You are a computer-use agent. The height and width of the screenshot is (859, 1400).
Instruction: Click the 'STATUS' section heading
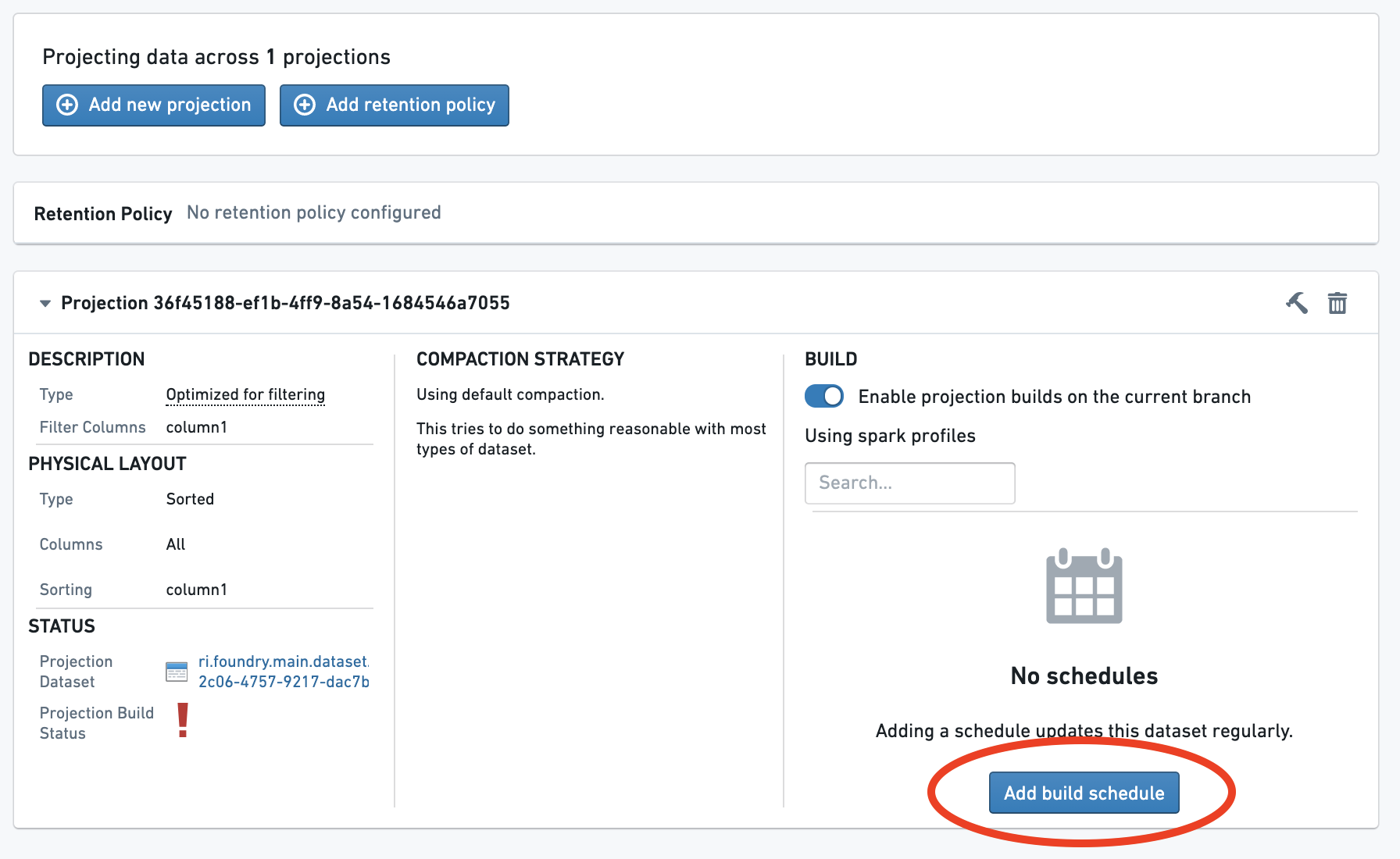[62, 626]
